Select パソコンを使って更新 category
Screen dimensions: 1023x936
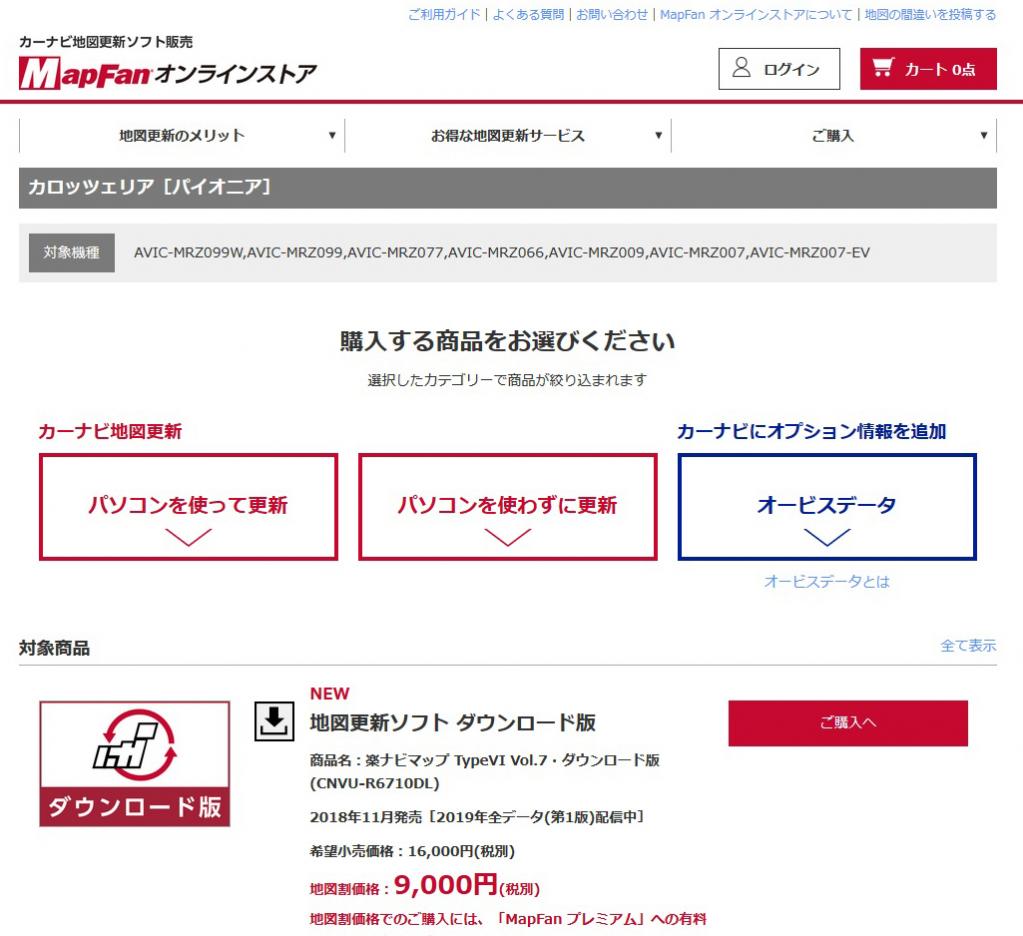click(189, 507)
